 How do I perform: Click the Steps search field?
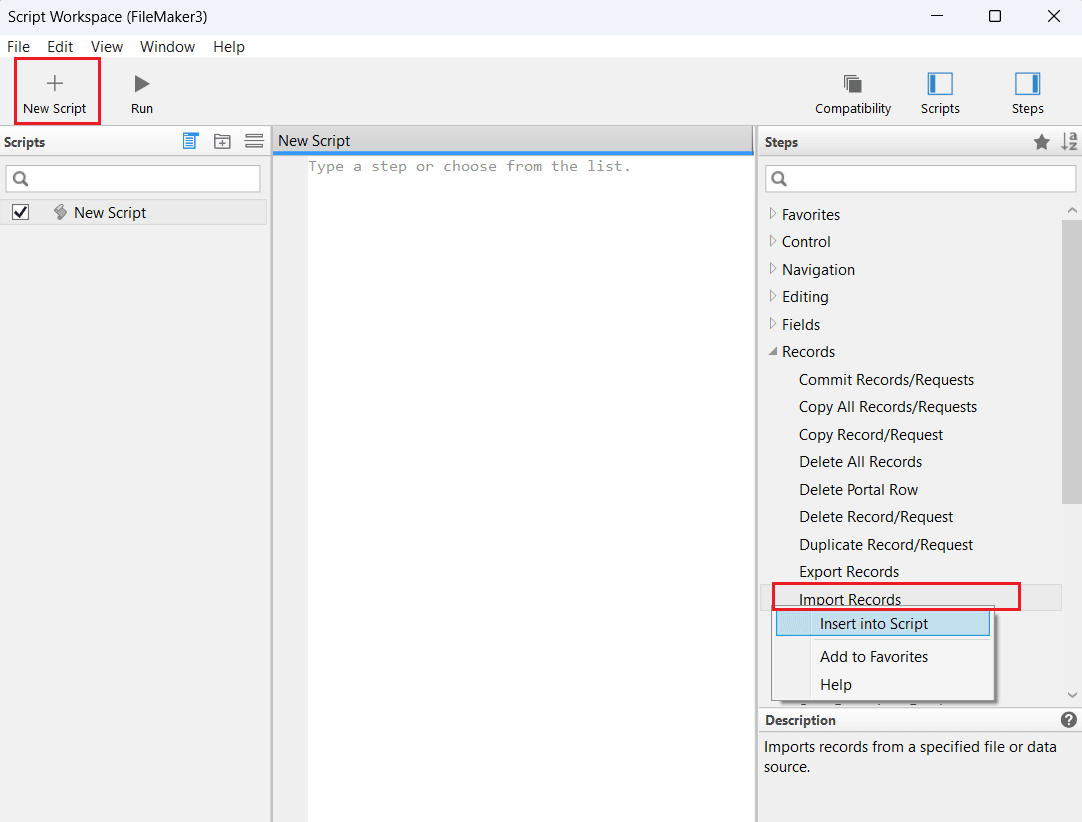pos(920,179)
